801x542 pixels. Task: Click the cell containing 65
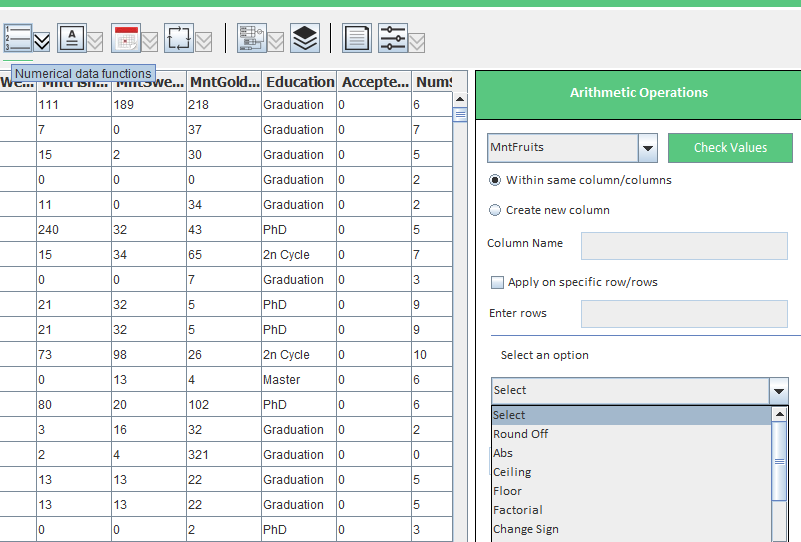pos(224,255)
